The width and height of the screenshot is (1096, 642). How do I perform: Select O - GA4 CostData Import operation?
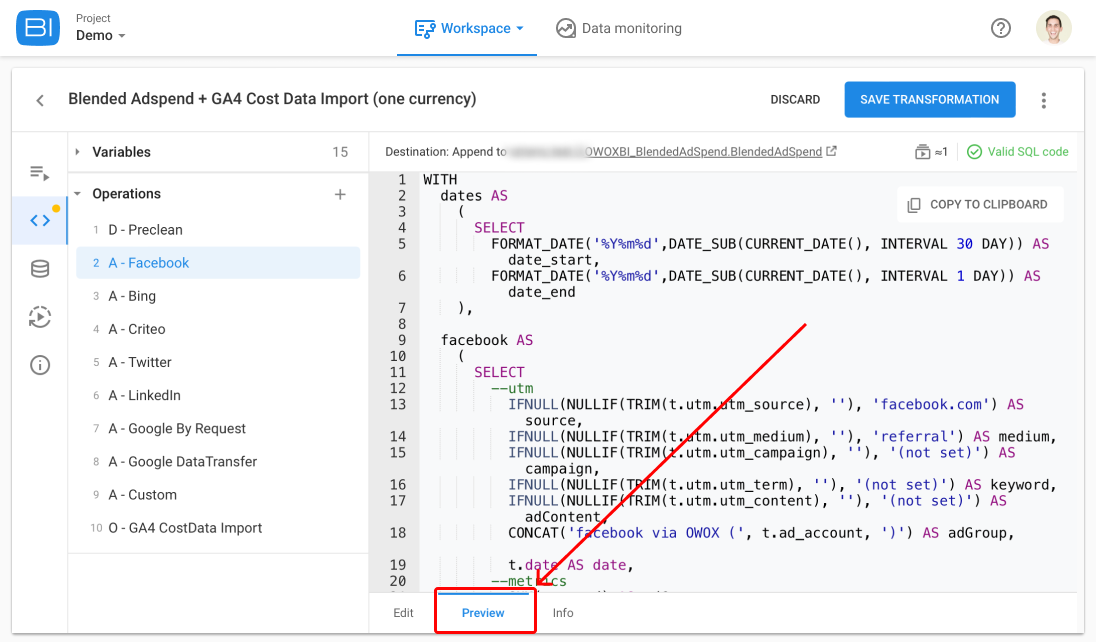[x=218, y=528]
